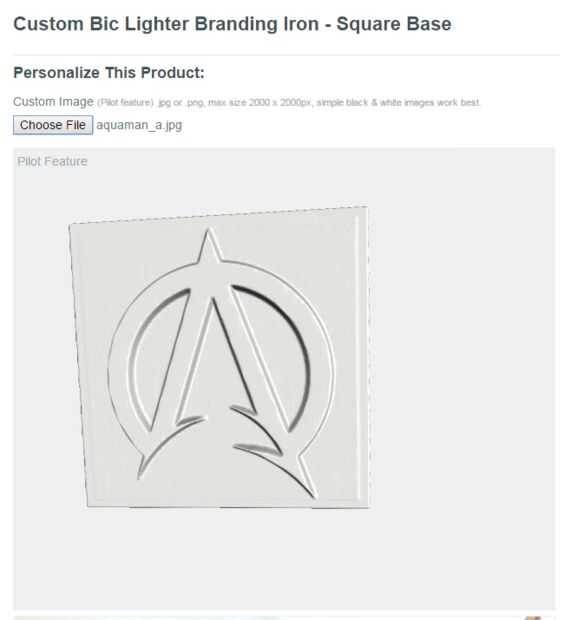Click the Choose File button
The image size is (564, 620).
pyautogui.click(x=53, y=125)
